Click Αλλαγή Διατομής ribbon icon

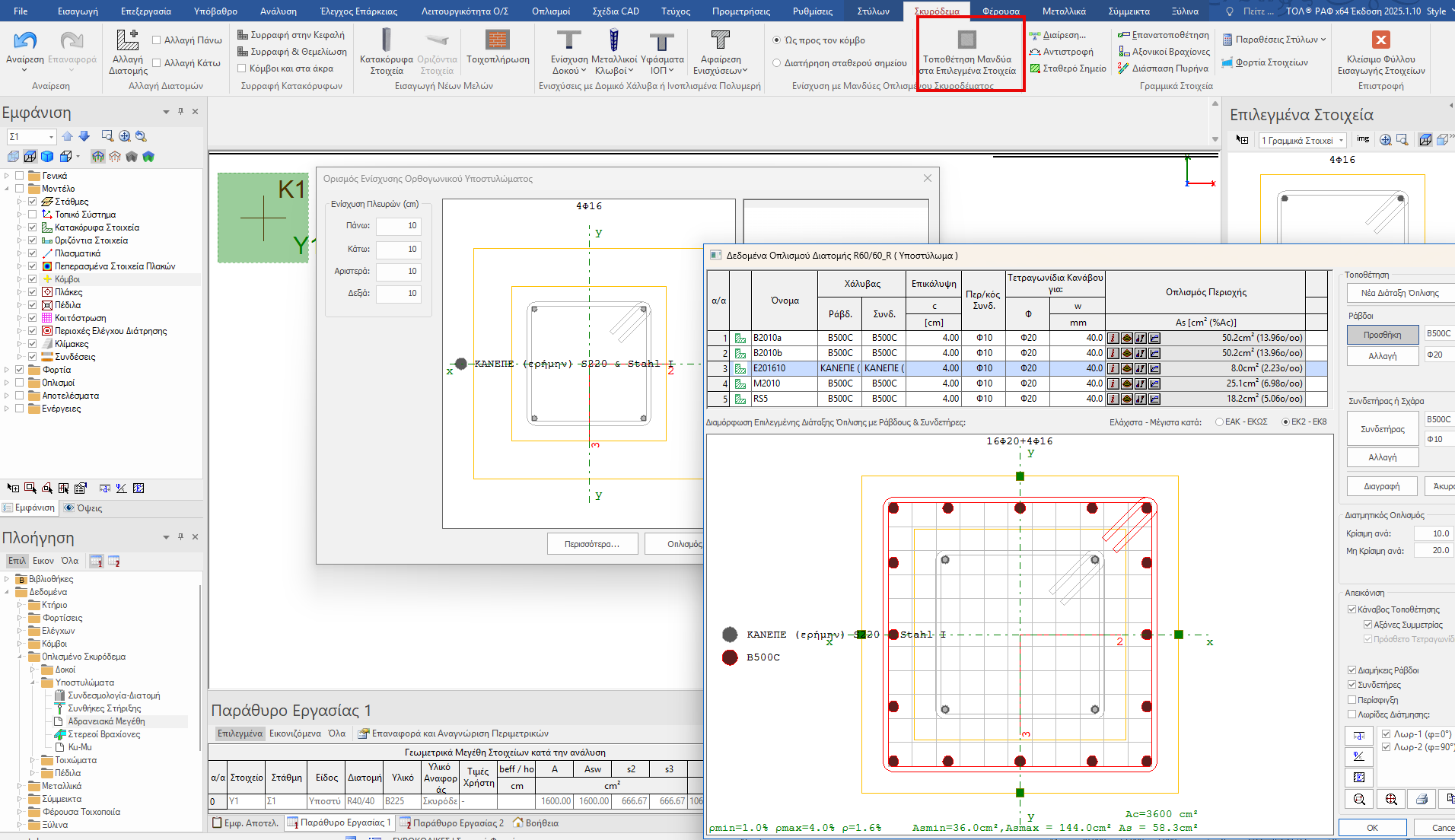127,41
